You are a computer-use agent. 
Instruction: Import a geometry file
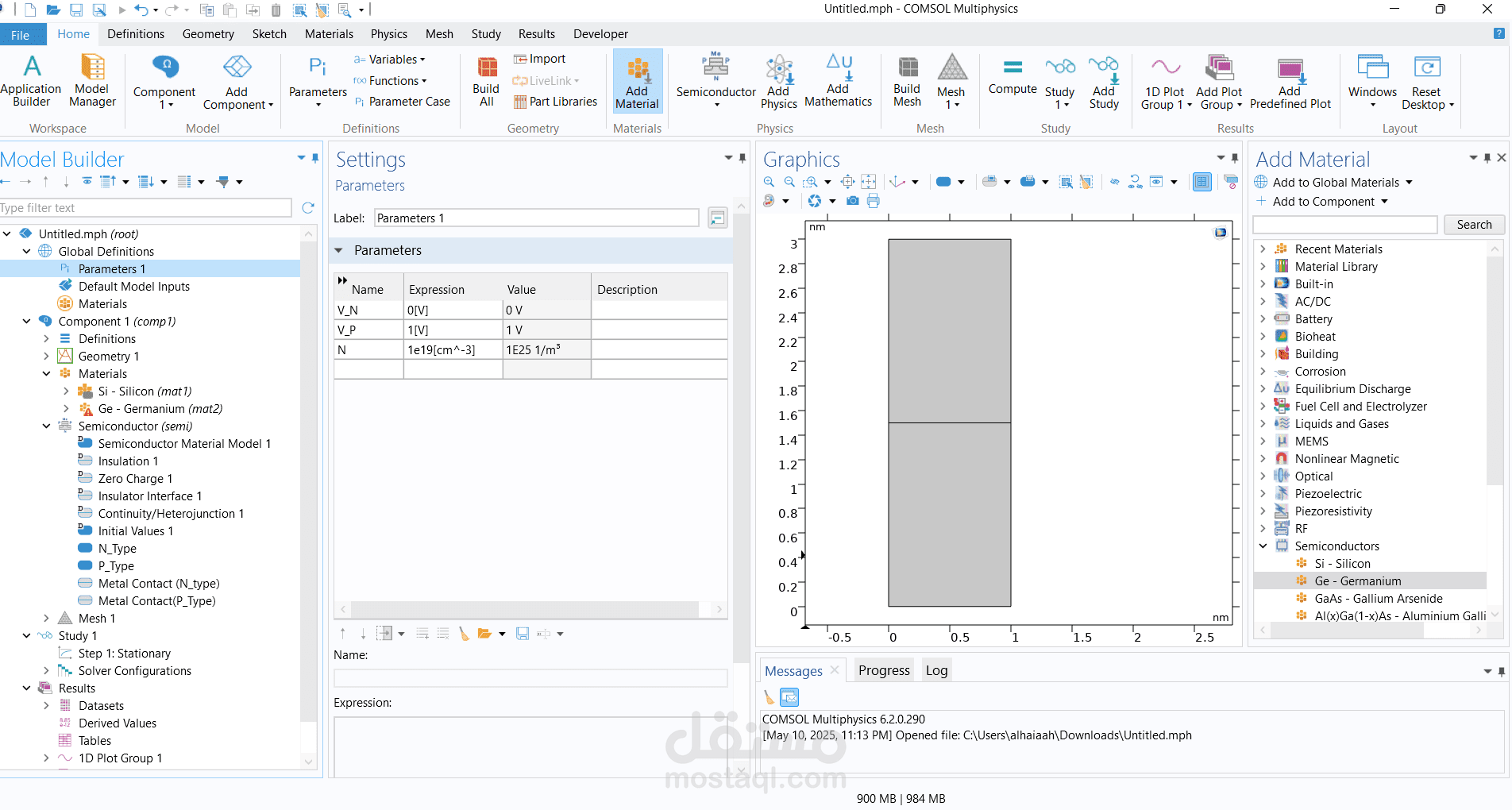click(539, 59)
